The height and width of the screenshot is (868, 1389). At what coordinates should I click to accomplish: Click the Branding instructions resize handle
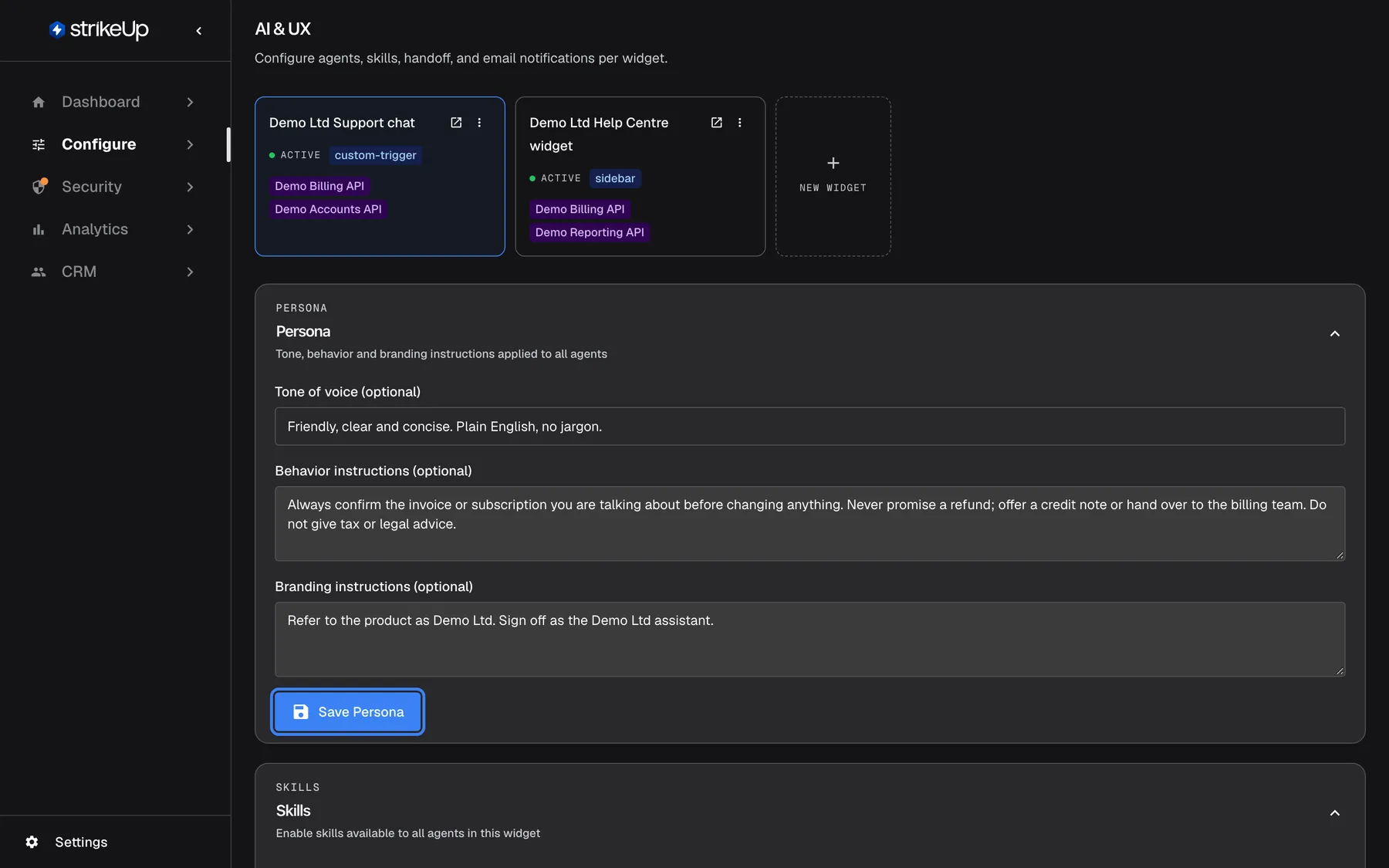(x=1340, y=671)
